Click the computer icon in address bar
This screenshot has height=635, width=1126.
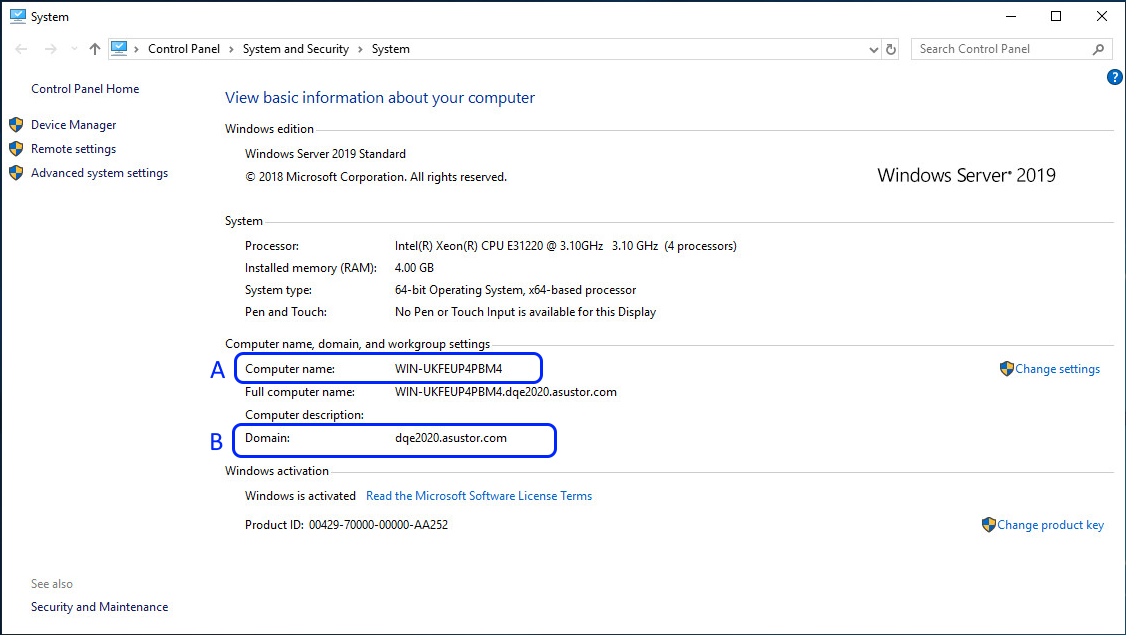coord(119,48)
